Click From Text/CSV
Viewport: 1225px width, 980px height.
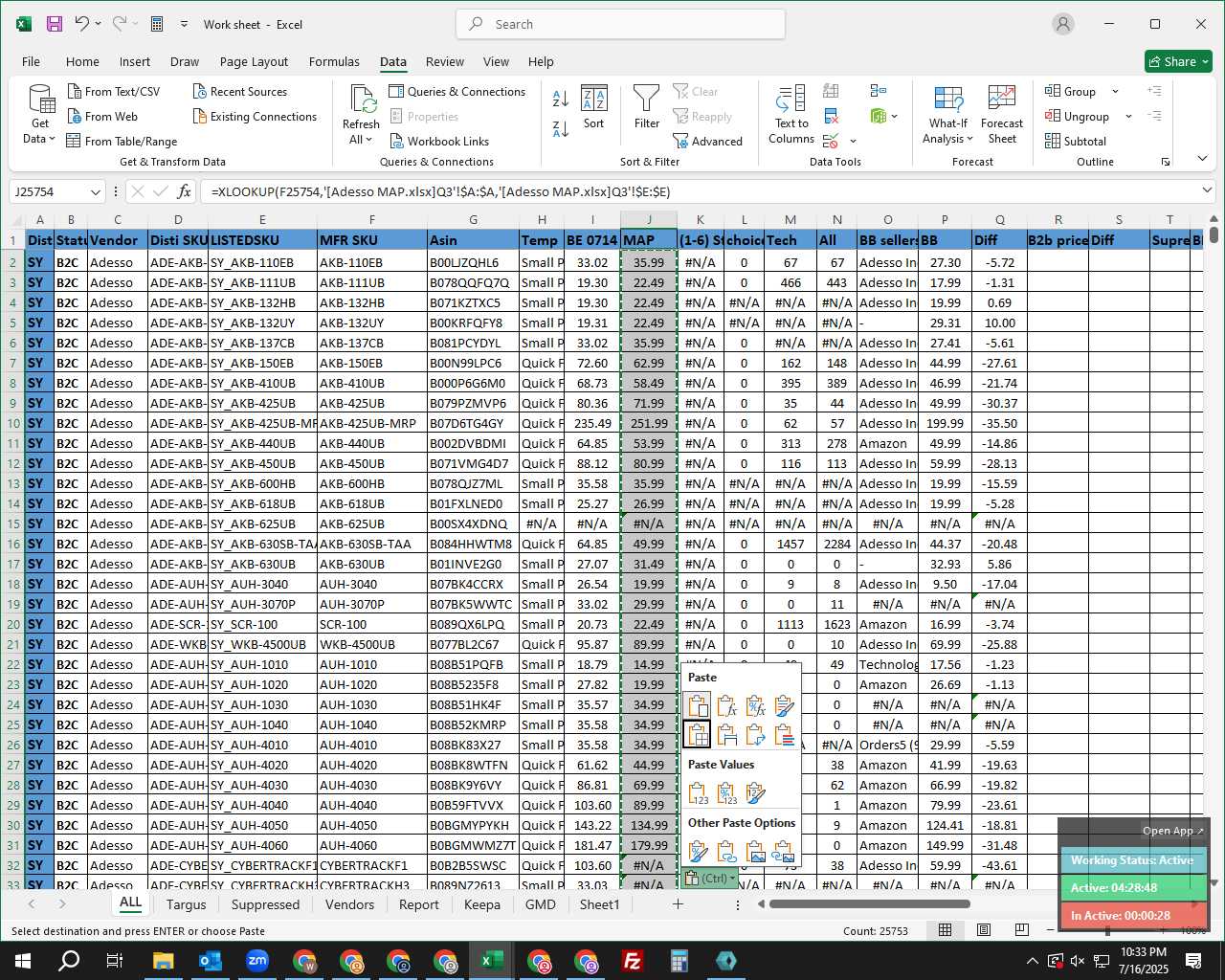(114, 92)
